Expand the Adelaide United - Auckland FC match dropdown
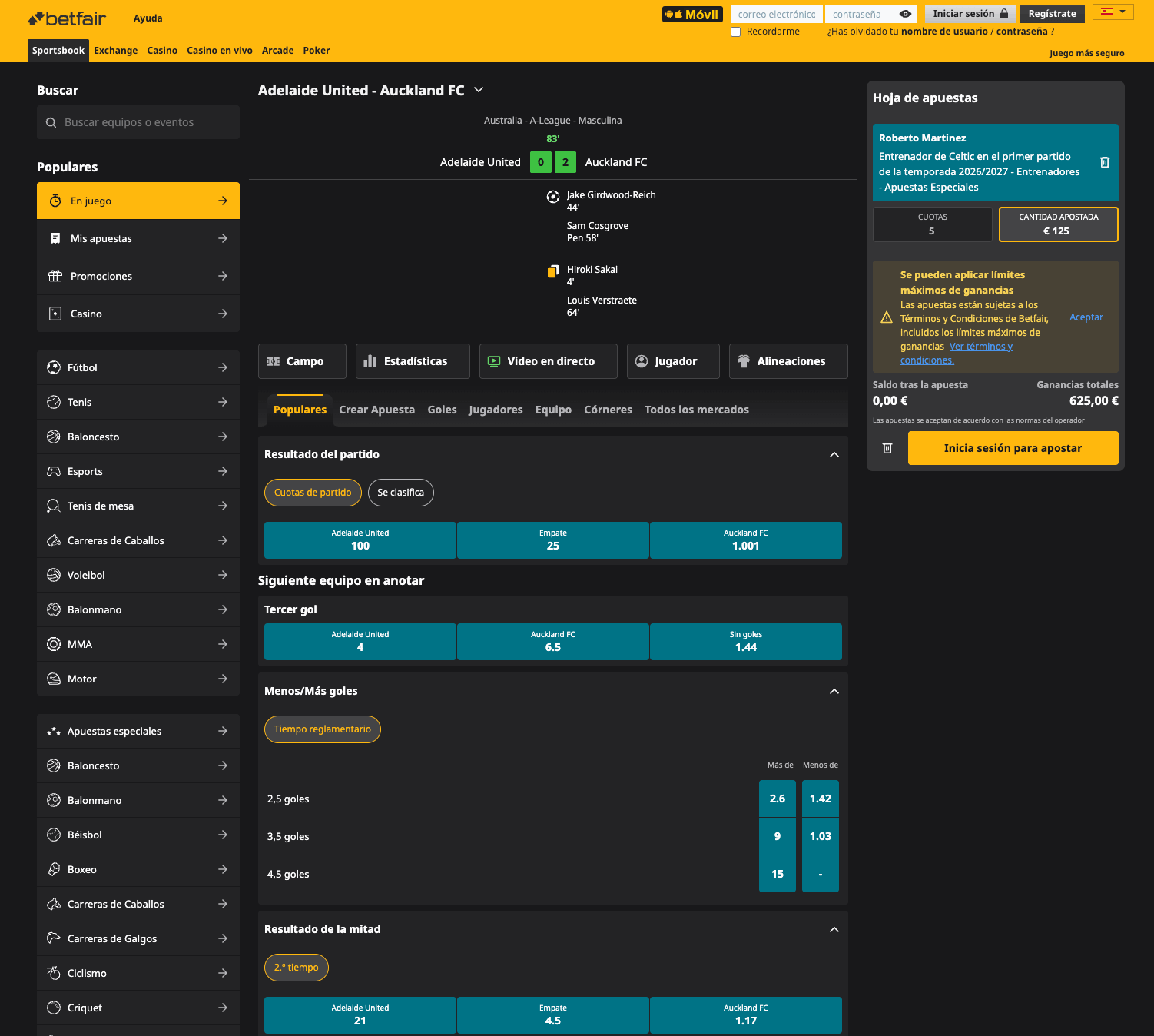Image resolution: width=1154 pixels, height=1036 pixels. pos(479,90)
